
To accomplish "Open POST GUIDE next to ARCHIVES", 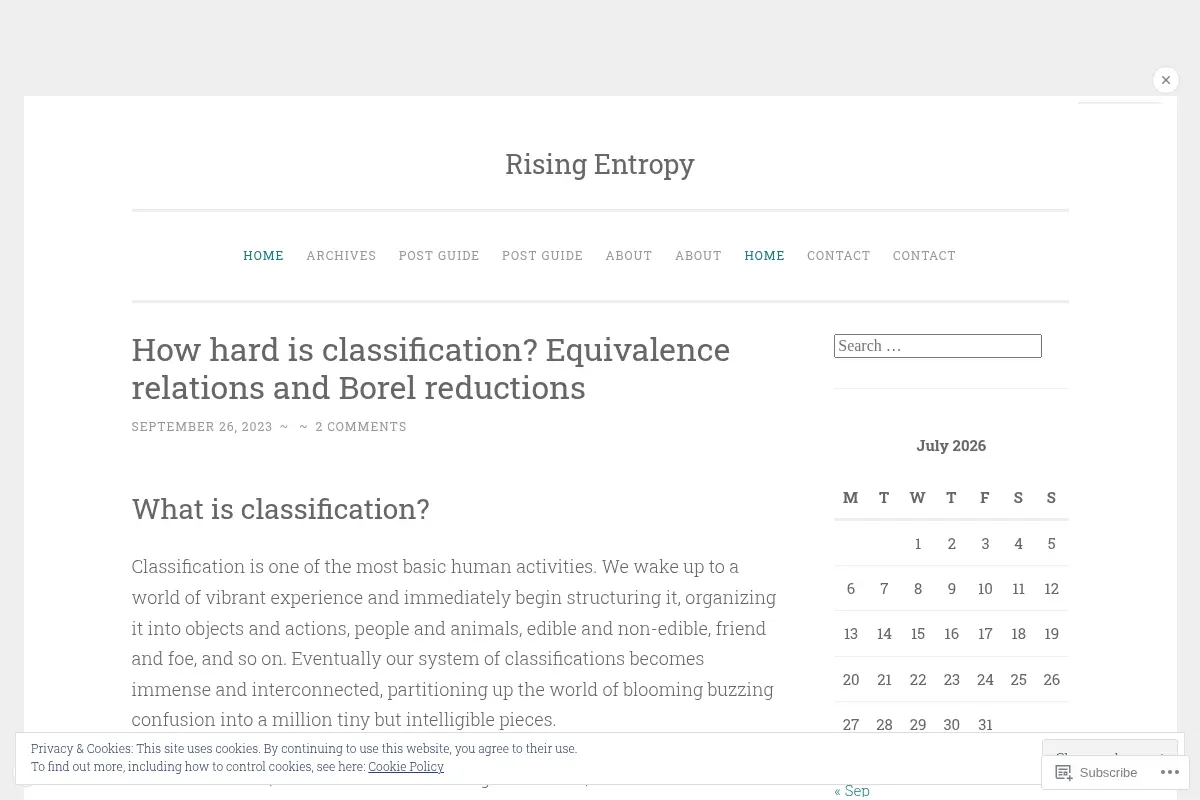I will click(439, 255).
